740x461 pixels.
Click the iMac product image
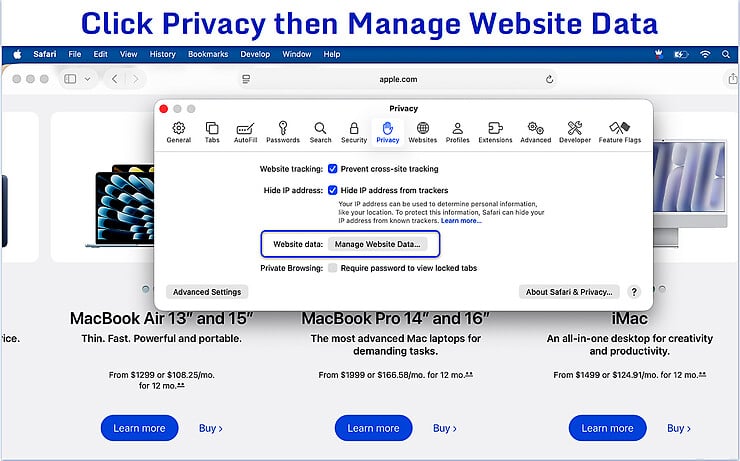[x=690, y=193]
